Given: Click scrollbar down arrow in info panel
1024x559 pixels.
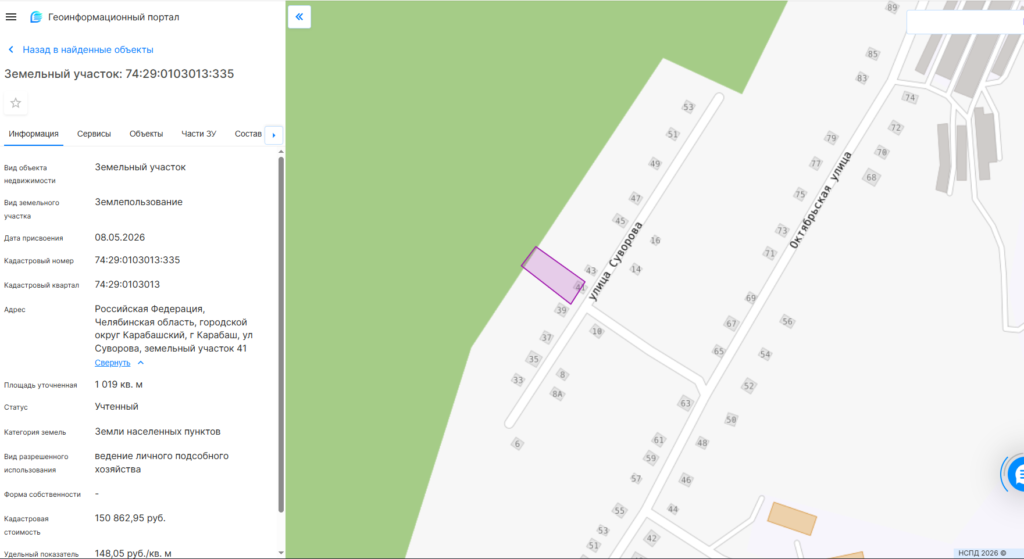Looking at the screenshot, I should 281,553.
